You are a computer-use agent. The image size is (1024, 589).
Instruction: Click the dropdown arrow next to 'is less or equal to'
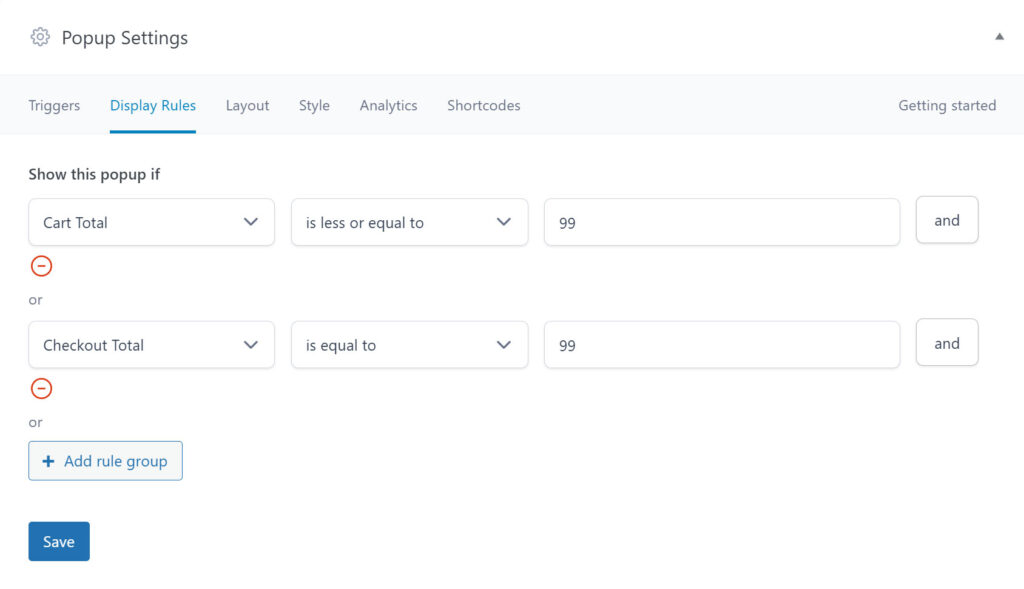505,222
